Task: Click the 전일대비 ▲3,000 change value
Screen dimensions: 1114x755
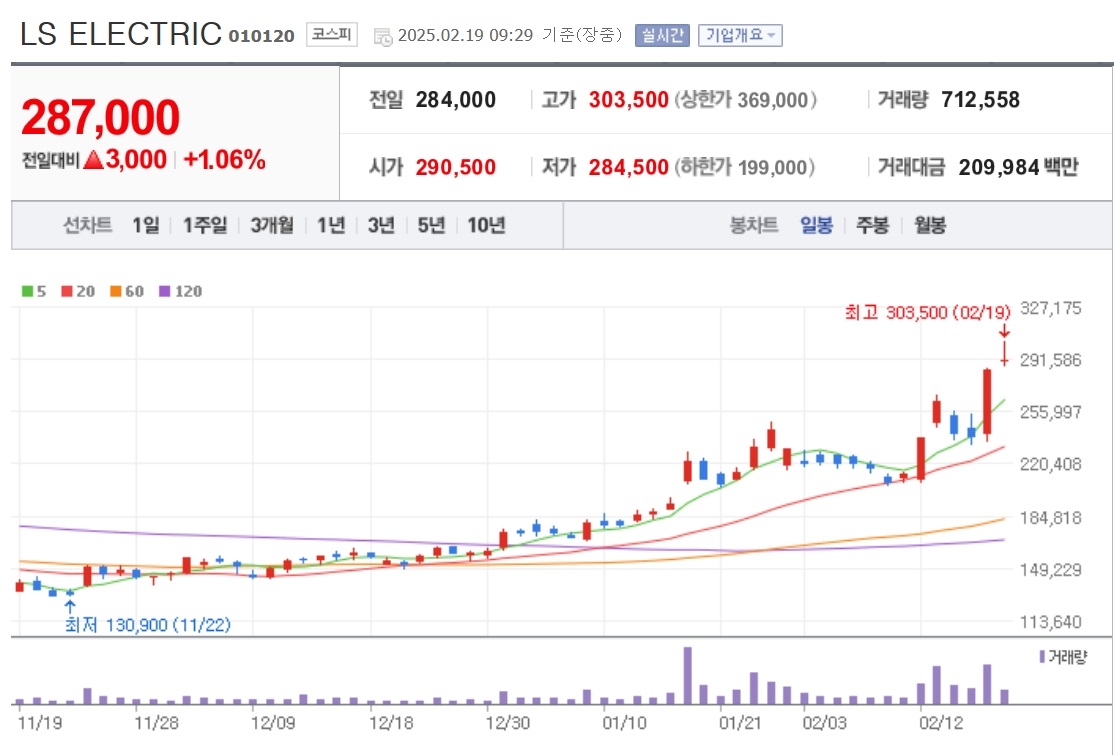Action: pyautogui.click(x=94, y=160)
